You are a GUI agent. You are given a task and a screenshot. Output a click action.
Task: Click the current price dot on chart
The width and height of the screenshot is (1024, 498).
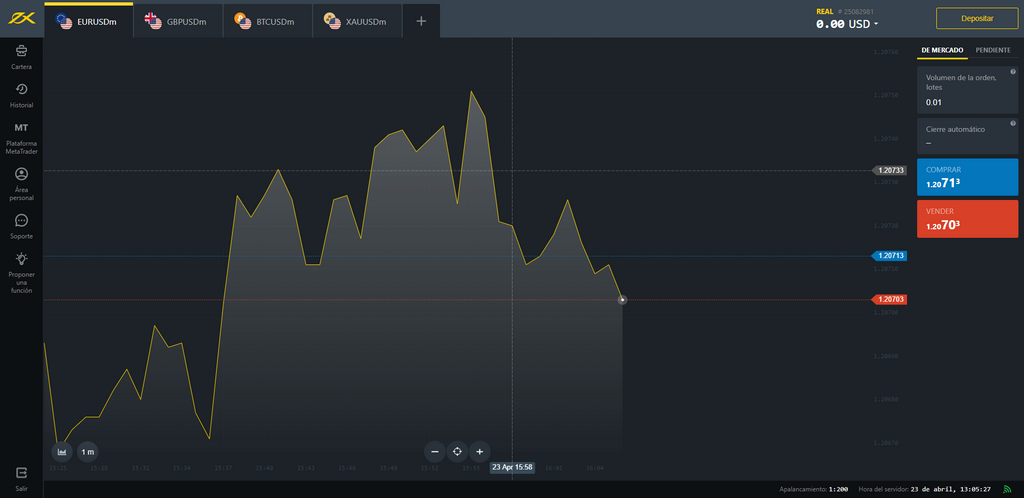point(622,300)
